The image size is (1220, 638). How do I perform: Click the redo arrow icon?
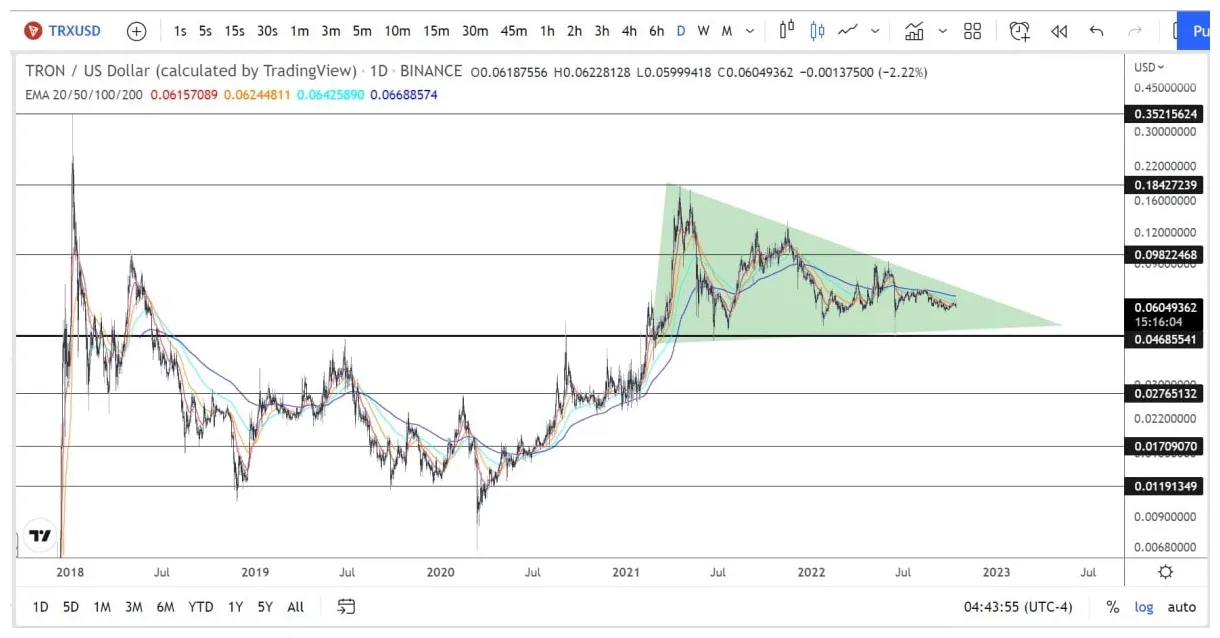pos(1135,31)
